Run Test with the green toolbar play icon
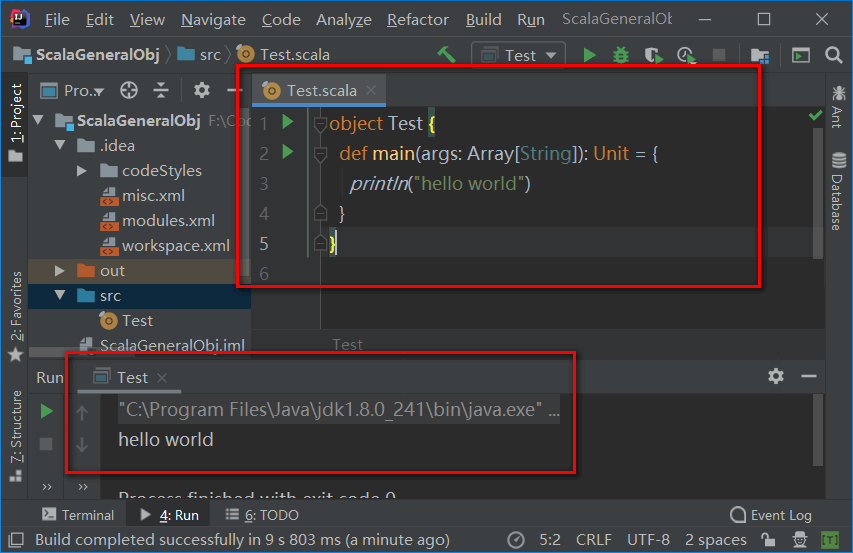853x553 pixels. coord(589,55)
